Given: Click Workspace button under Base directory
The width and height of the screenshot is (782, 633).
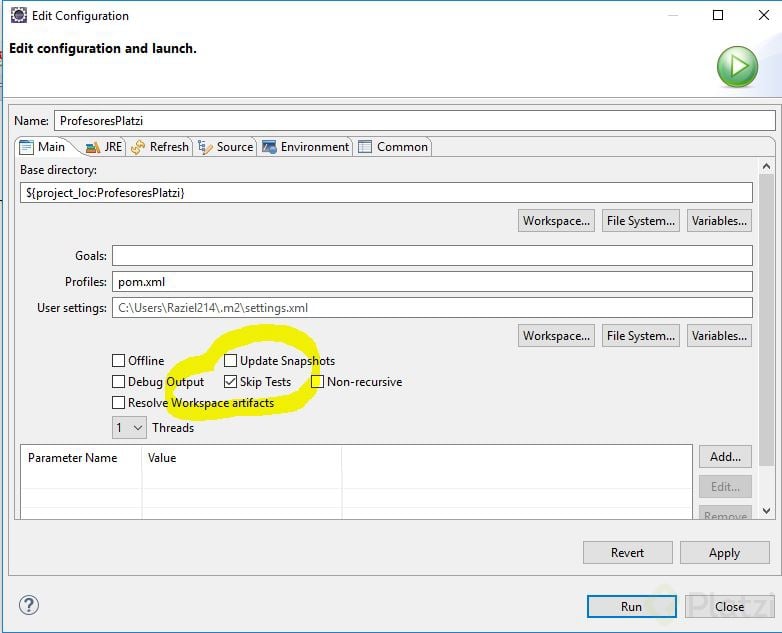Looking at the screenshot, I should point(556,220).
